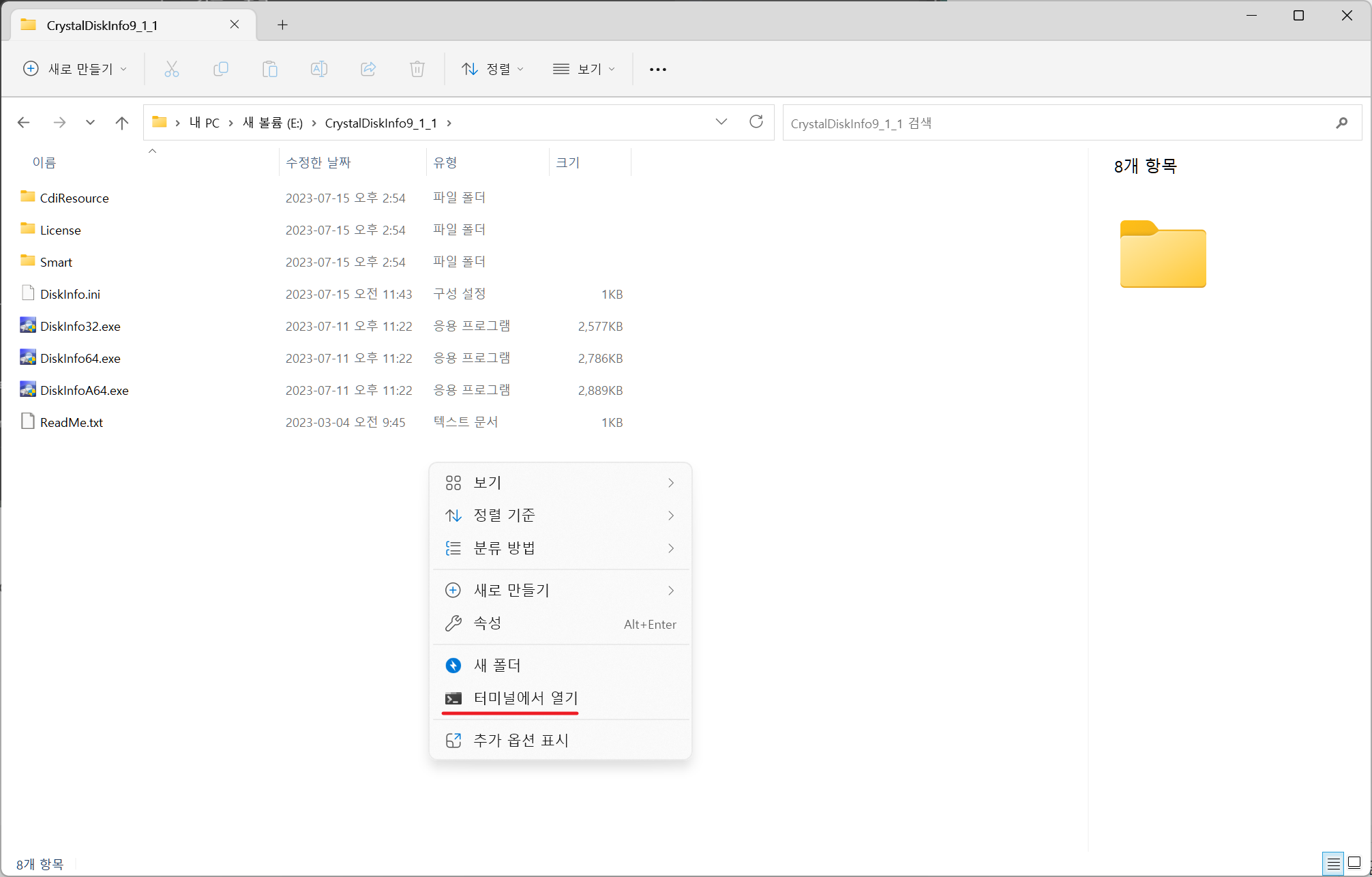The width and height of the screenshot is (1372, 877).
Task: Choose 속성 from the context menu
Action: (488, 623)
